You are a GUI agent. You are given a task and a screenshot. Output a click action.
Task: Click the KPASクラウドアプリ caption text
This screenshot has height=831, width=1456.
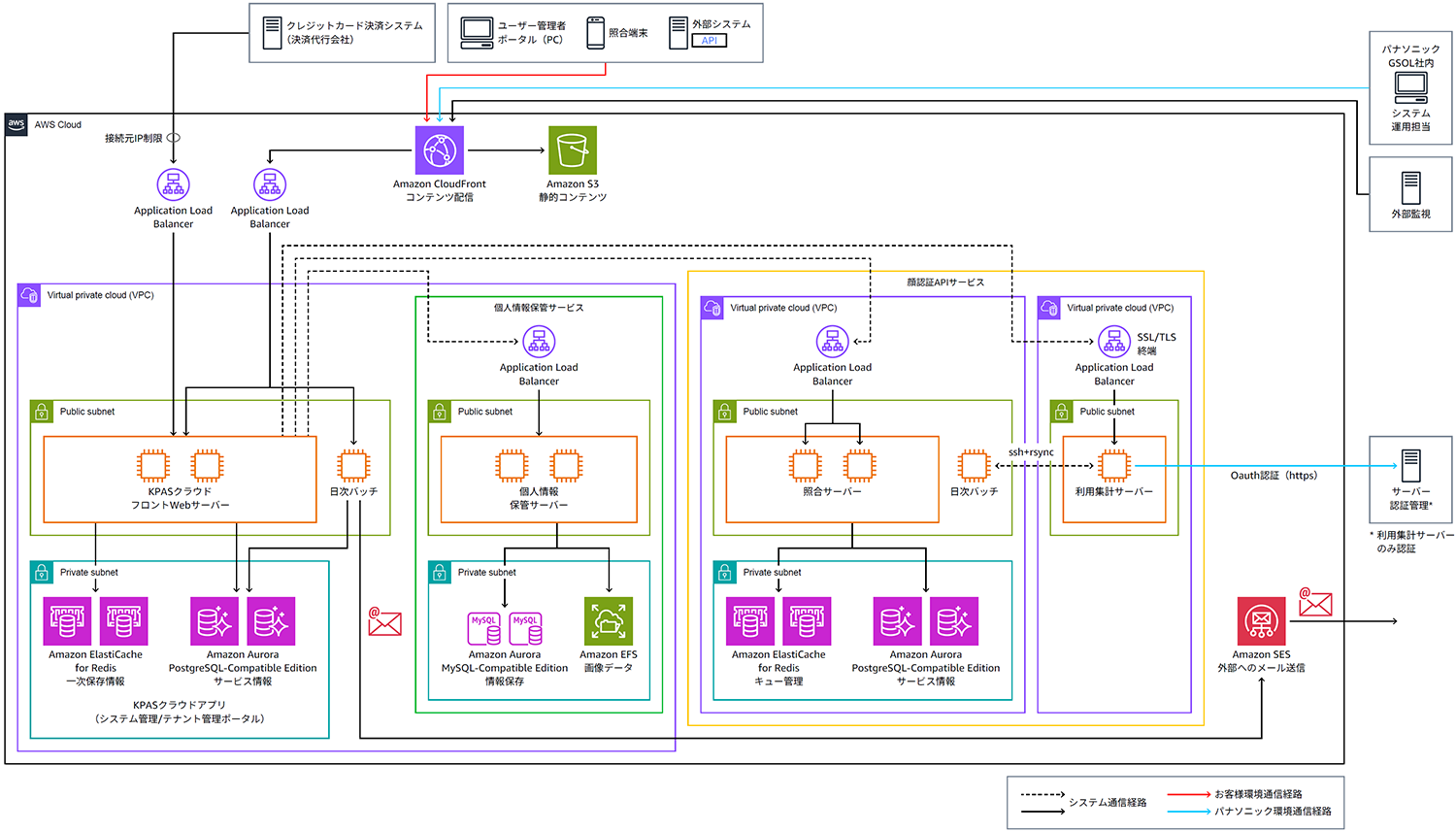(180, 712)
